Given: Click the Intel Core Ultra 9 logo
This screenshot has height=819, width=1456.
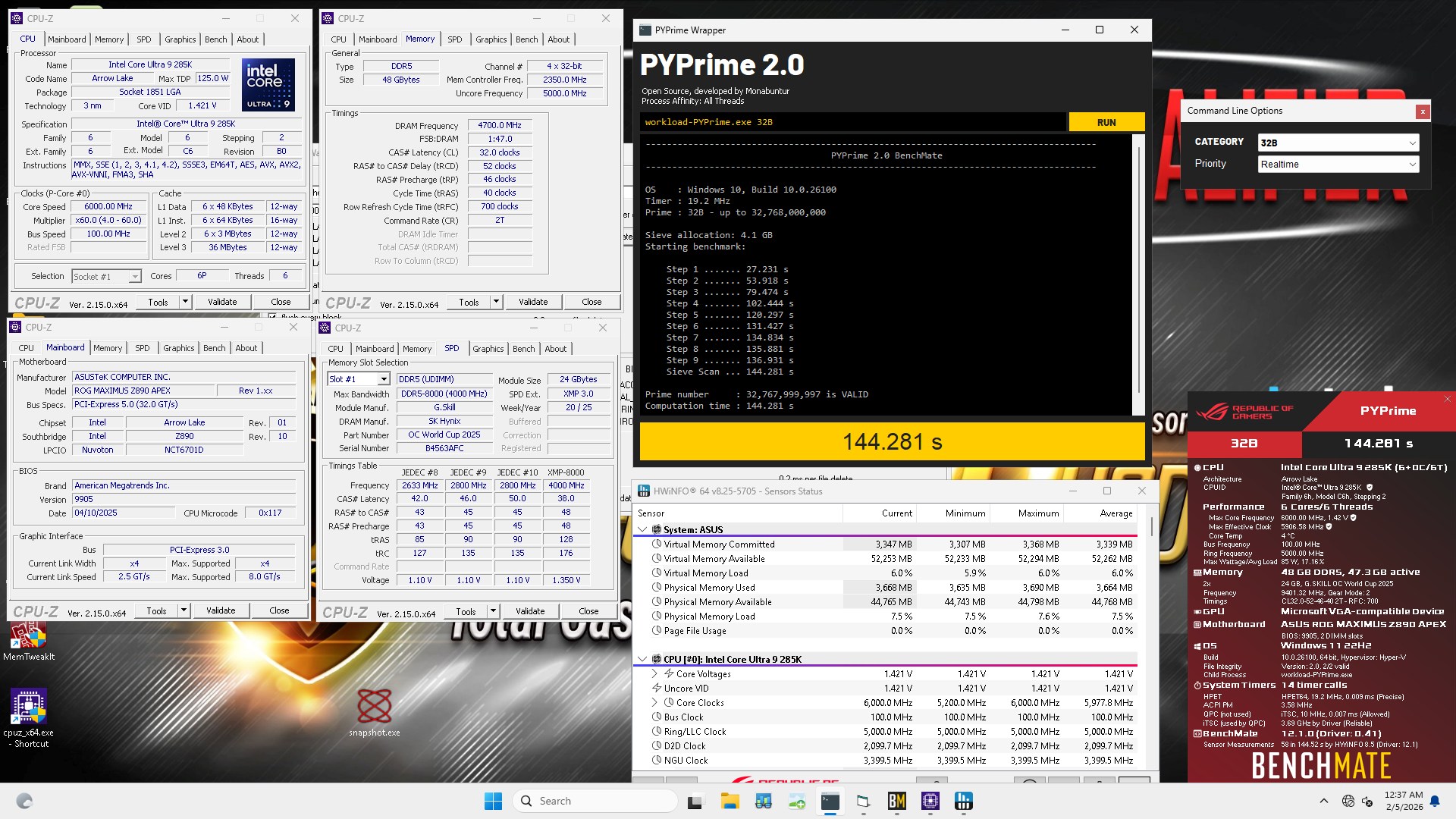Looking at the screenshot, I should (268, 85).
